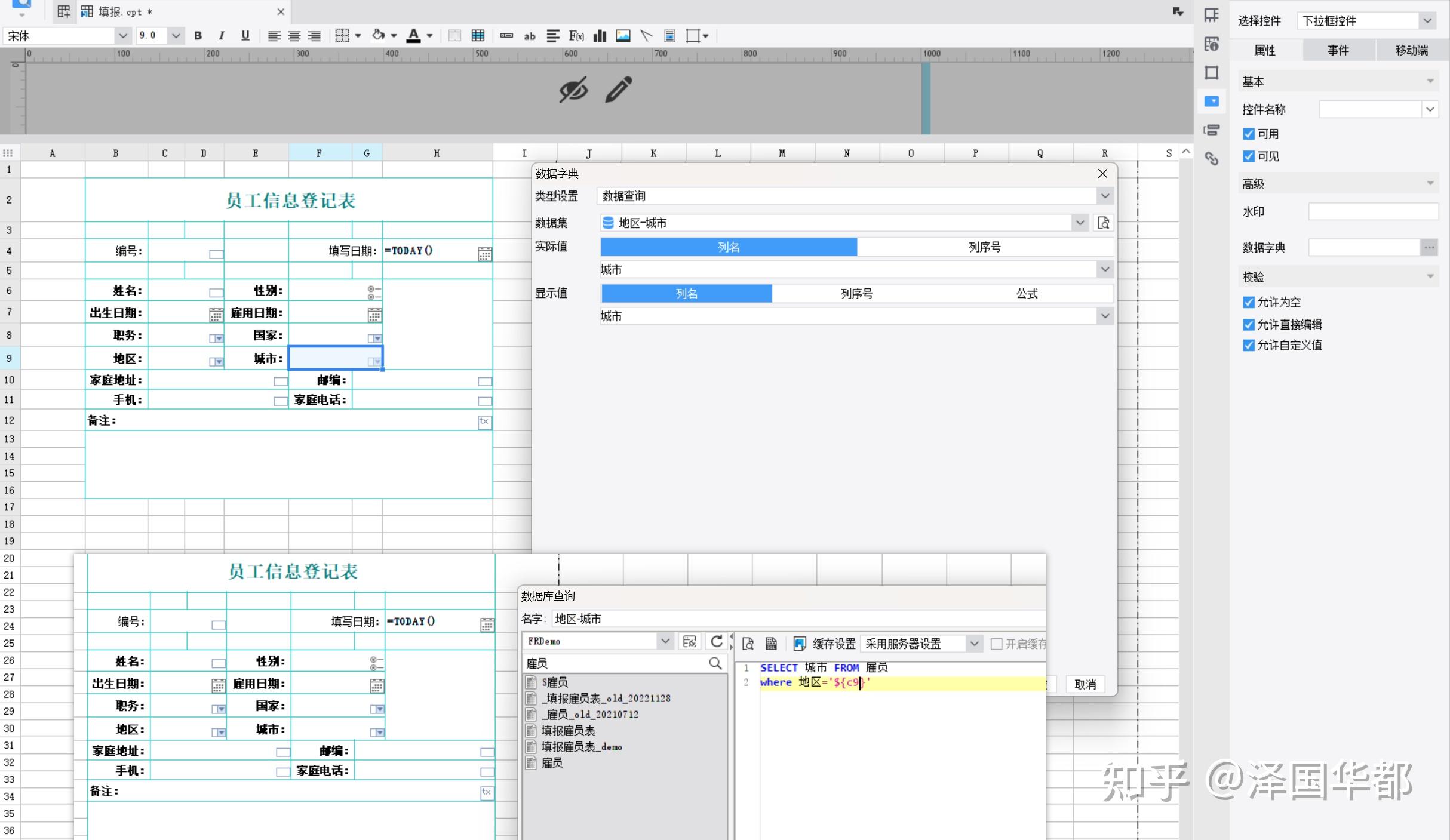Open the cell element panel icon in sidebar
1450x840 pixels.
(1212, 16)
